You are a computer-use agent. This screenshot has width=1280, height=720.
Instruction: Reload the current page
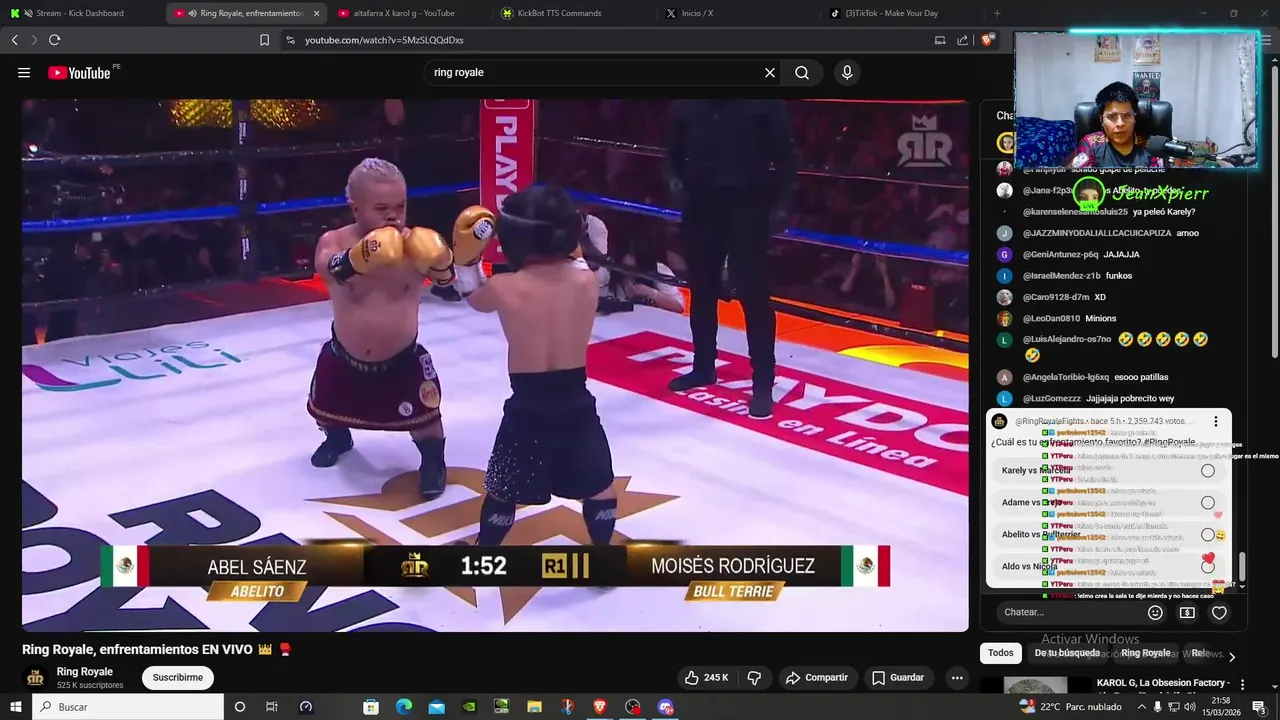54,40
